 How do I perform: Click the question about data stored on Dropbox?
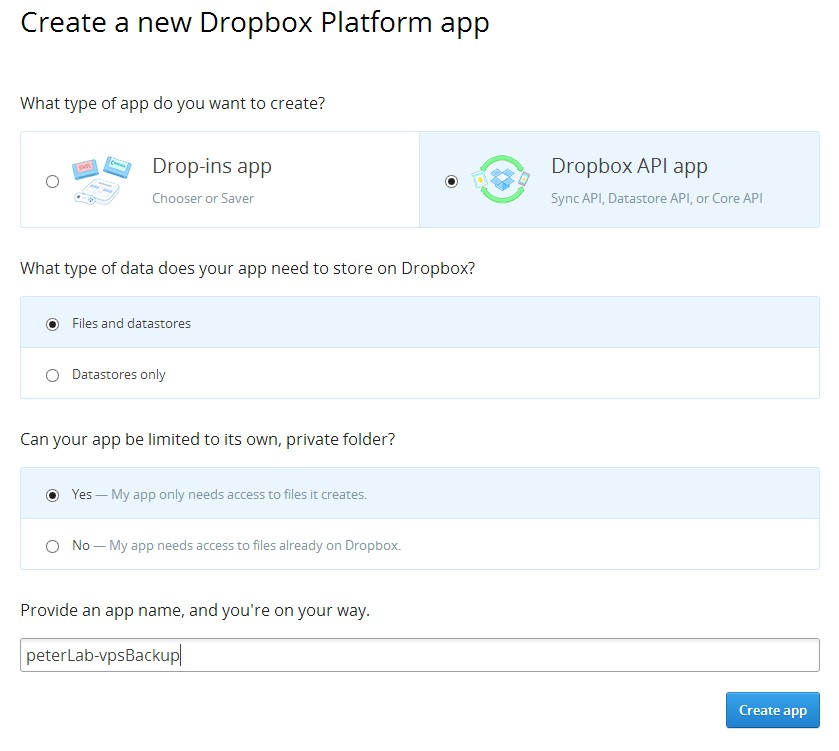click(247, 268)
